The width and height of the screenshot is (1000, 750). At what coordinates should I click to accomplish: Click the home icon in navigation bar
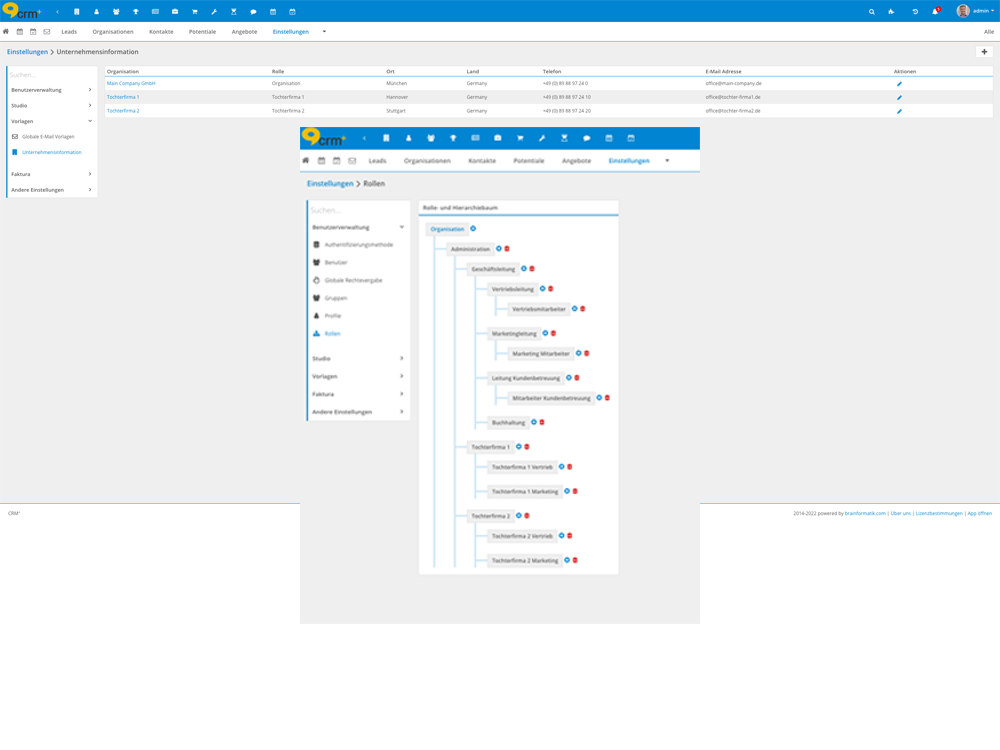6,32
